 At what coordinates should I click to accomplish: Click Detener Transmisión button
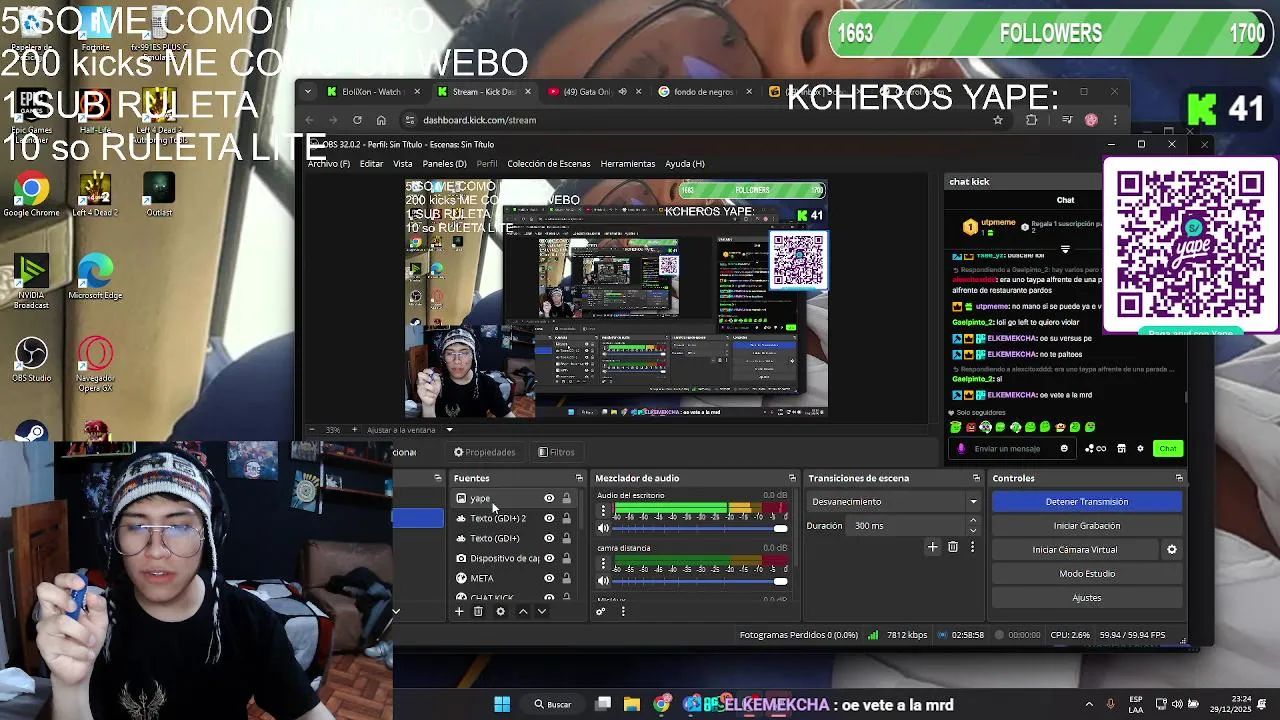coord(1087,502)
